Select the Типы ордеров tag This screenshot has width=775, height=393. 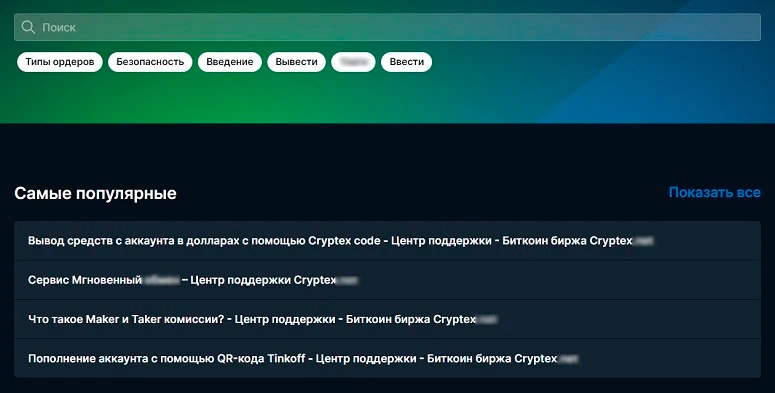[x=60, y=62]
